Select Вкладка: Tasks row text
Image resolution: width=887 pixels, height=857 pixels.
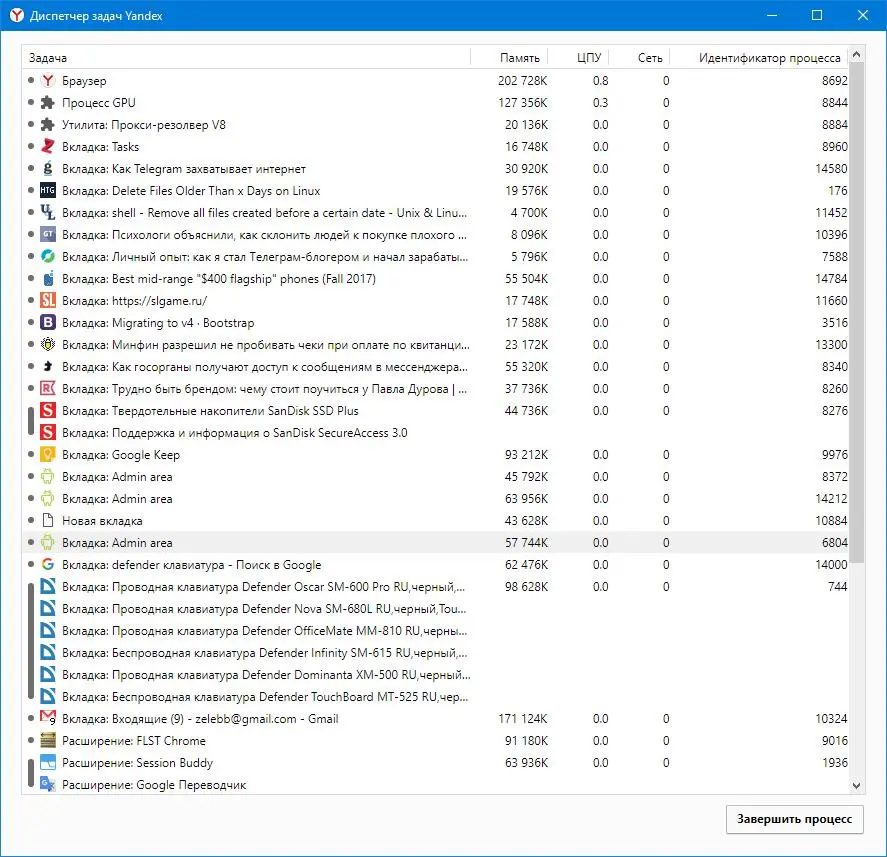tap(100, 147)
